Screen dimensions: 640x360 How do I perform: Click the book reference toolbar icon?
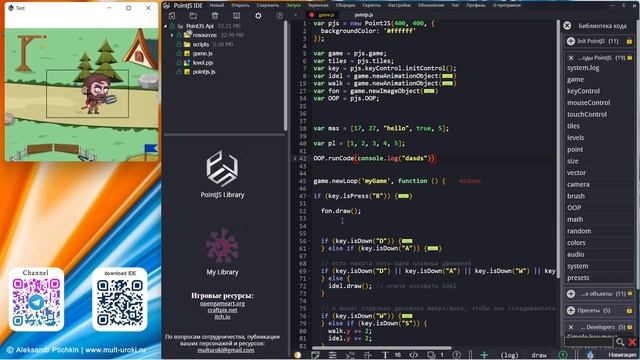237,16
